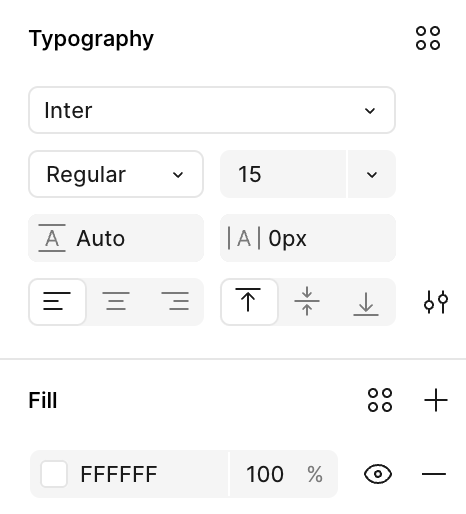
Task: Set vertical alignment to middle
Action: click(307, 302)
